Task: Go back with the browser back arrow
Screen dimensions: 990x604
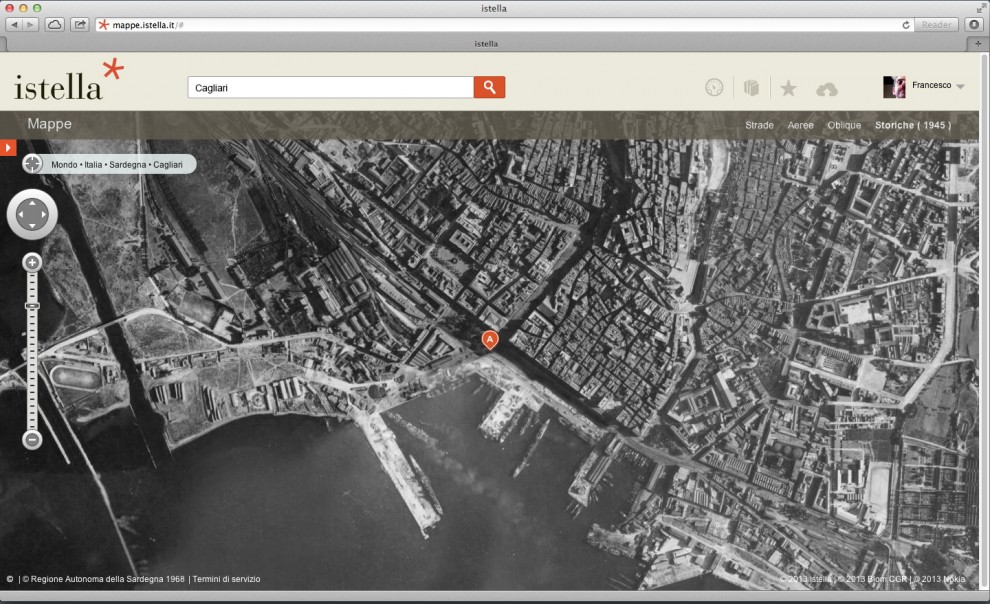Action: 14,25
